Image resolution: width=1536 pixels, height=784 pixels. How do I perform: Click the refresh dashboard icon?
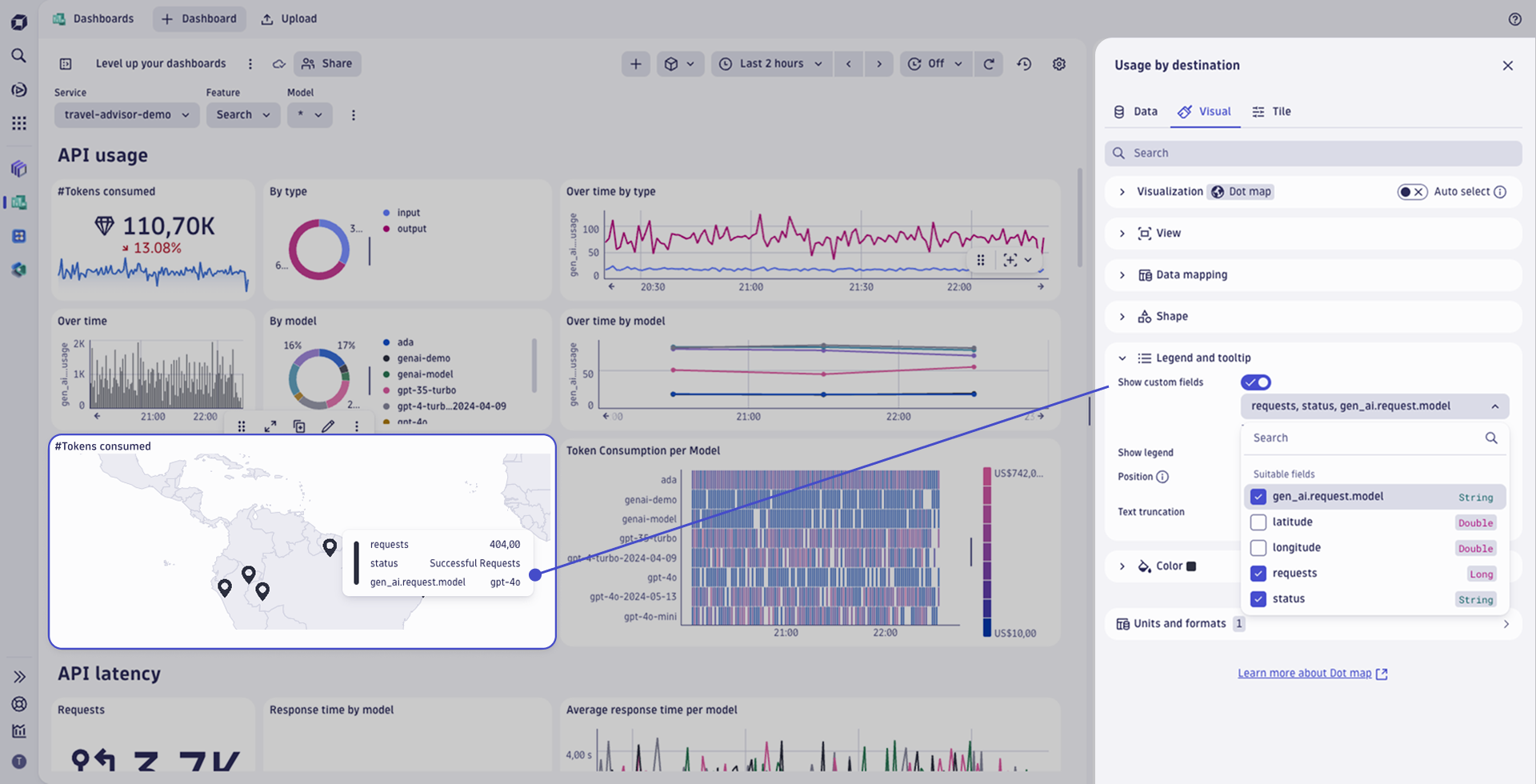pyautogui.click(x=990, y=63)
